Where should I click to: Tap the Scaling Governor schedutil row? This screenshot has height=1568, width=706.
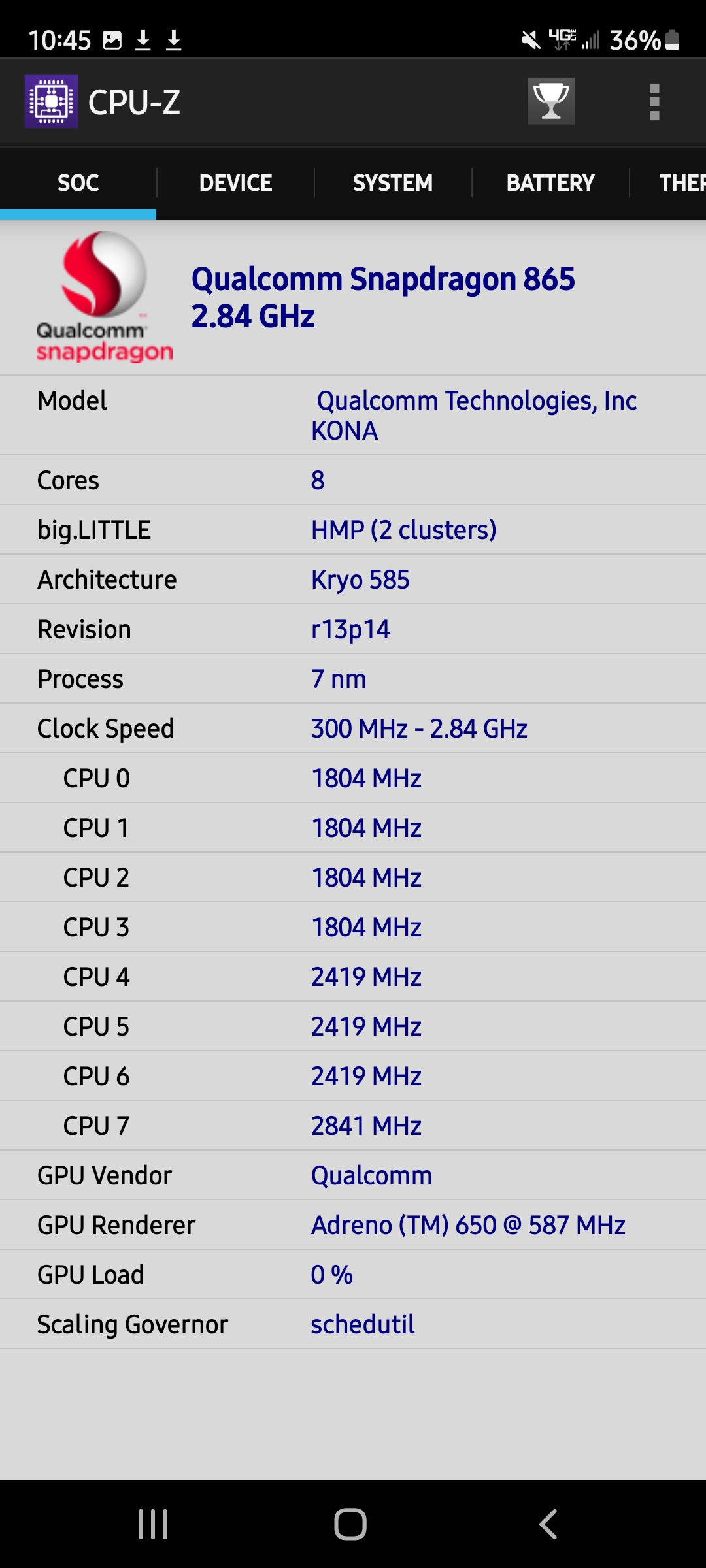click(x=353, y=1324)
